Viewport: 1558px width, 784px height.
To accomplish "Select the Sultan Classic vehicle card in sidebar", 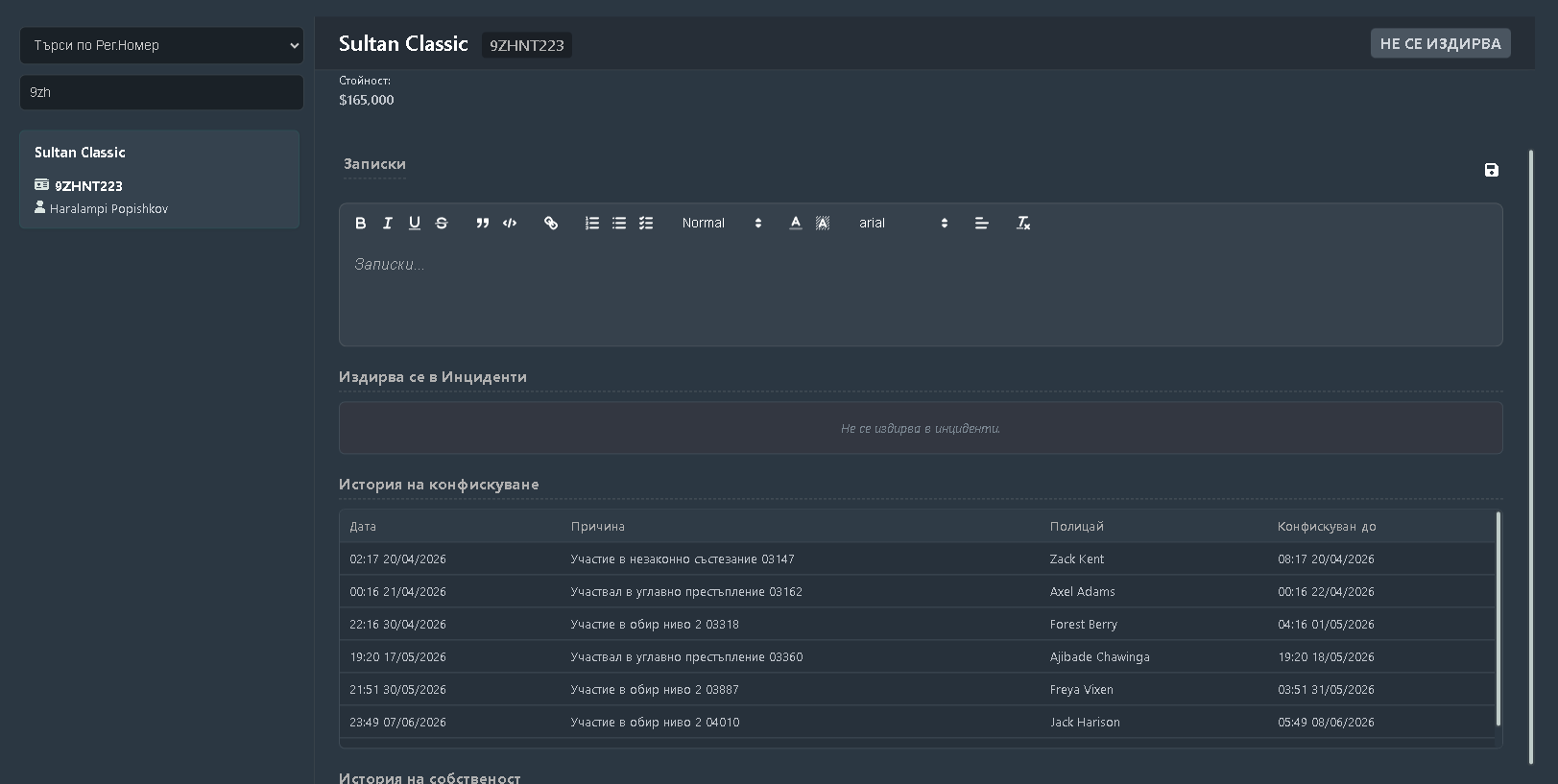I will [x=159, y=179].
